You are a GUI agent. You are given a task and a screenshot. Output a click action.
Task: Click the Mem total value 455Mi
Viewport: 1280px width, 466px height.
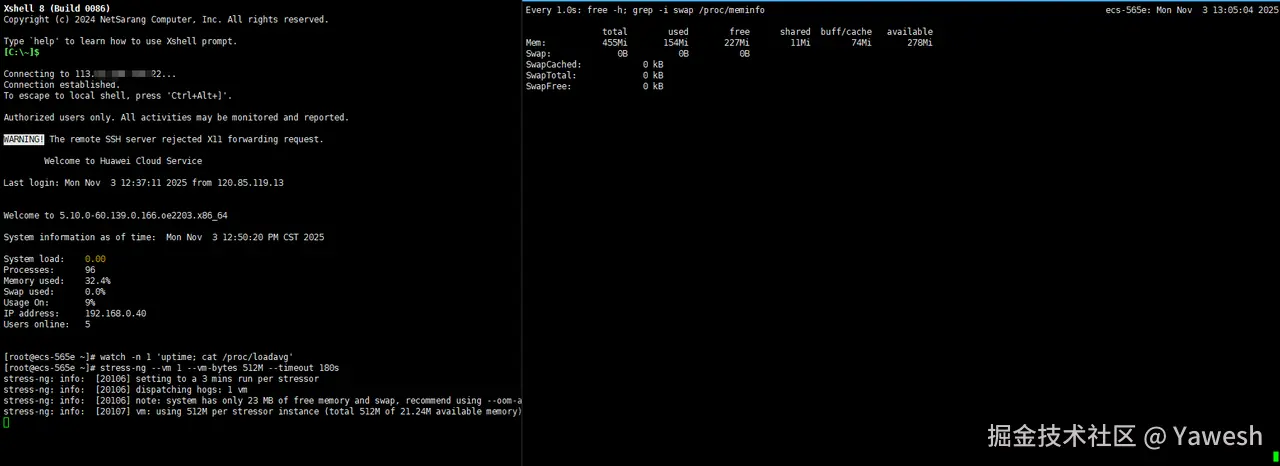615,43
